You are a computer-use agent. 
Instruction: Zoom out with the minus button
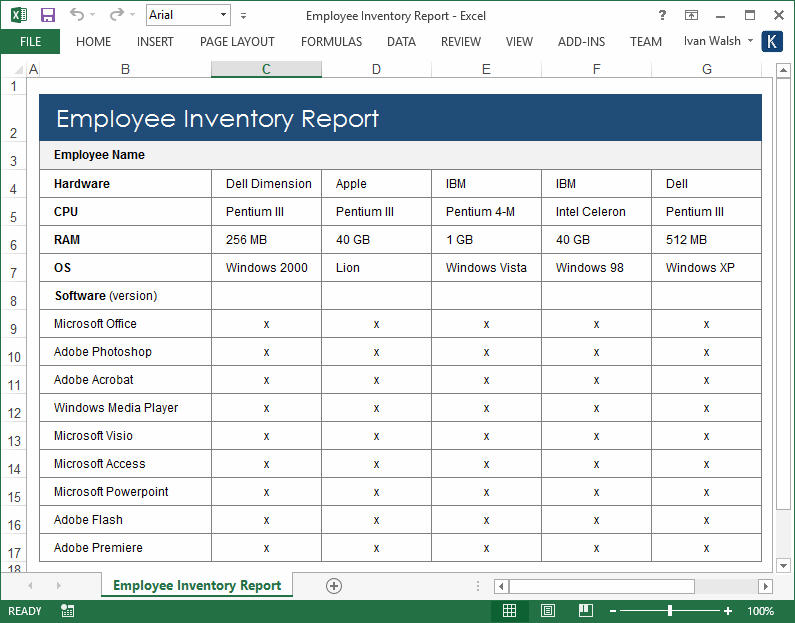612,611
